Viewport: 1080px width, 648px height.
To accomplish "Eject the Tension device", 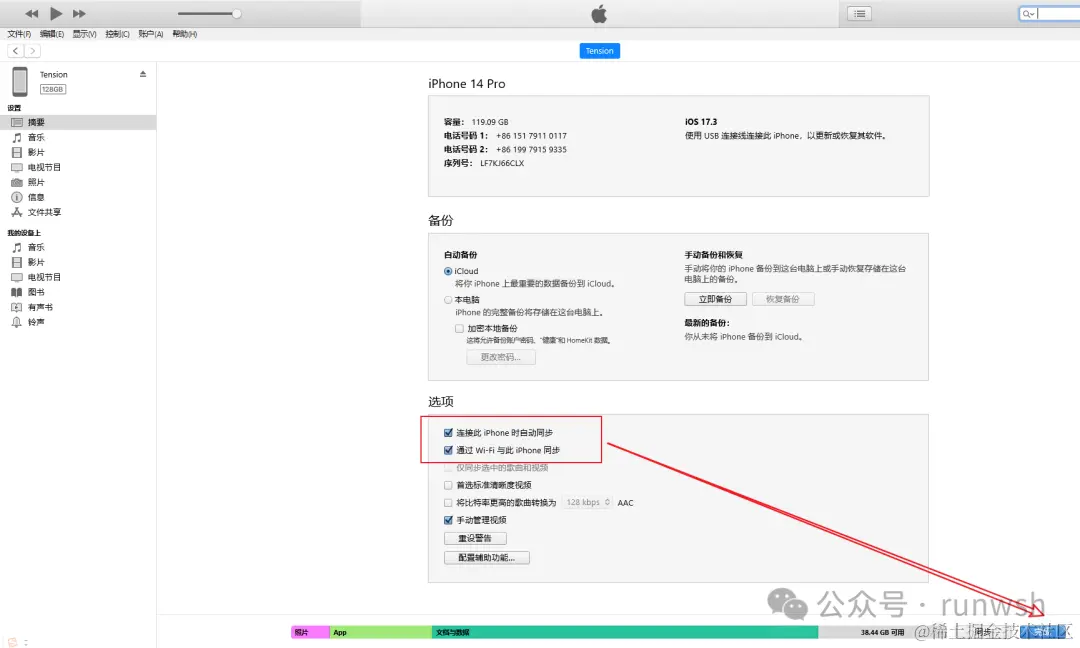I will 143,74.
